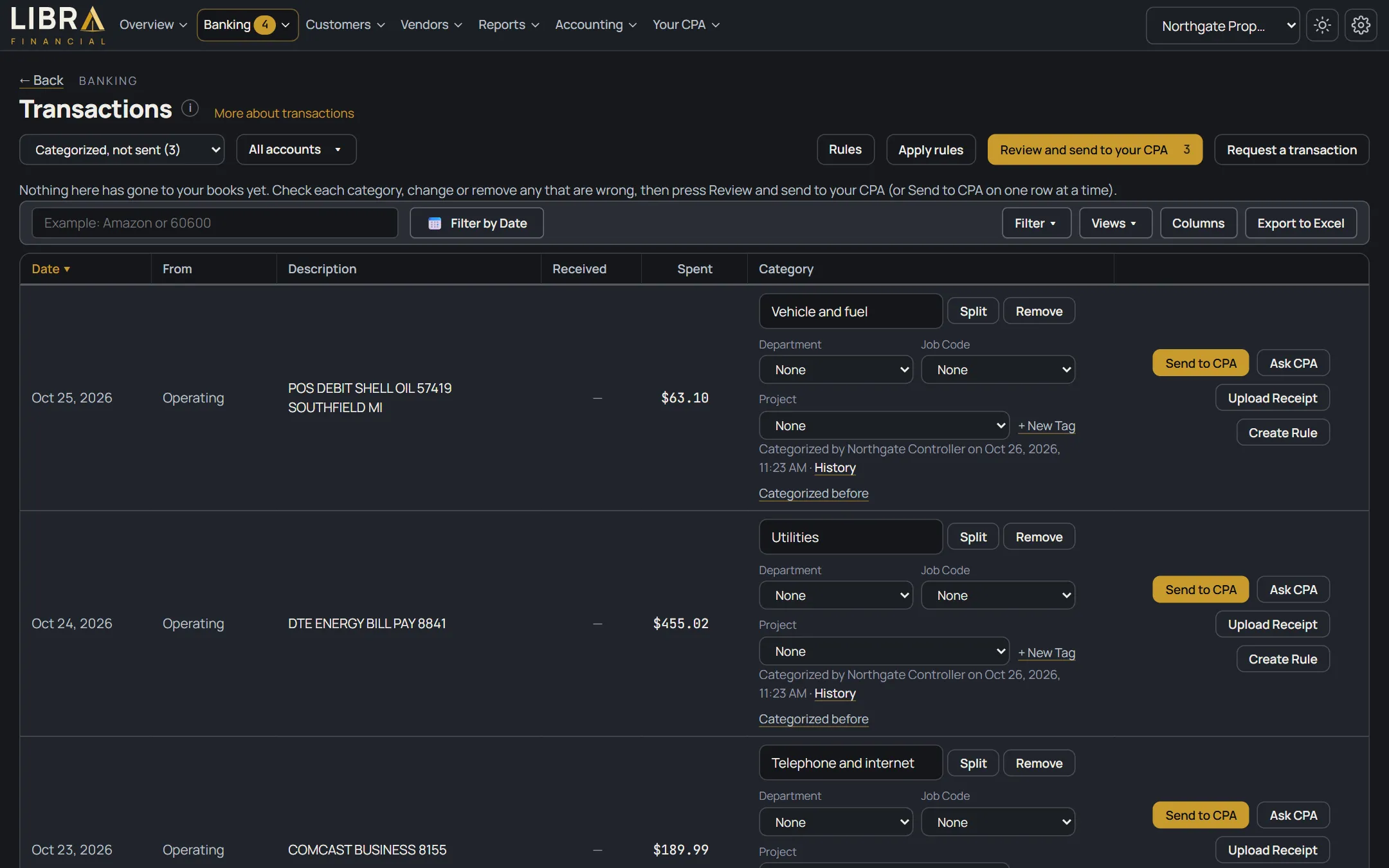Screen dimensions: 1389x868
Task: Open Job Code dropdown for DTE Energy row
Action: point(997,595)
